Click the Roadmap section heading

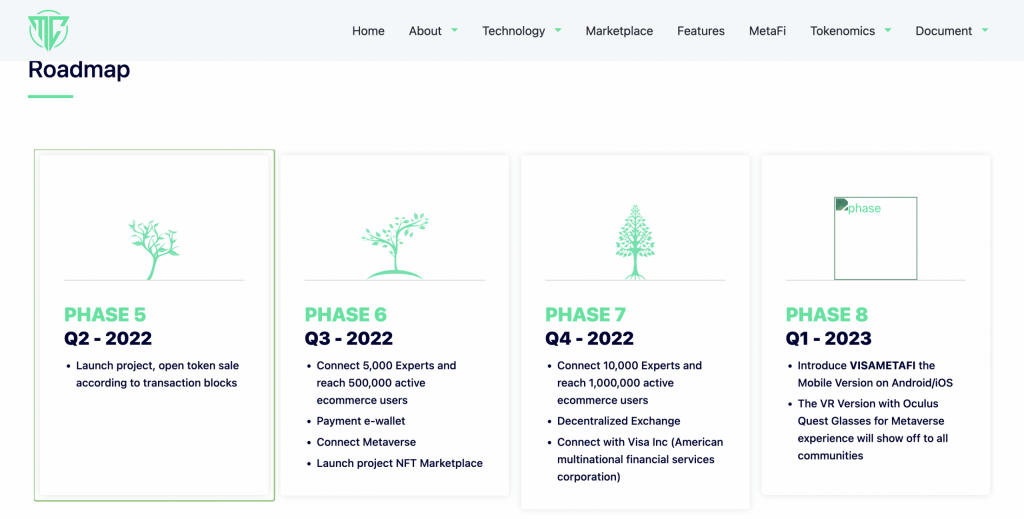pos(79,70)
